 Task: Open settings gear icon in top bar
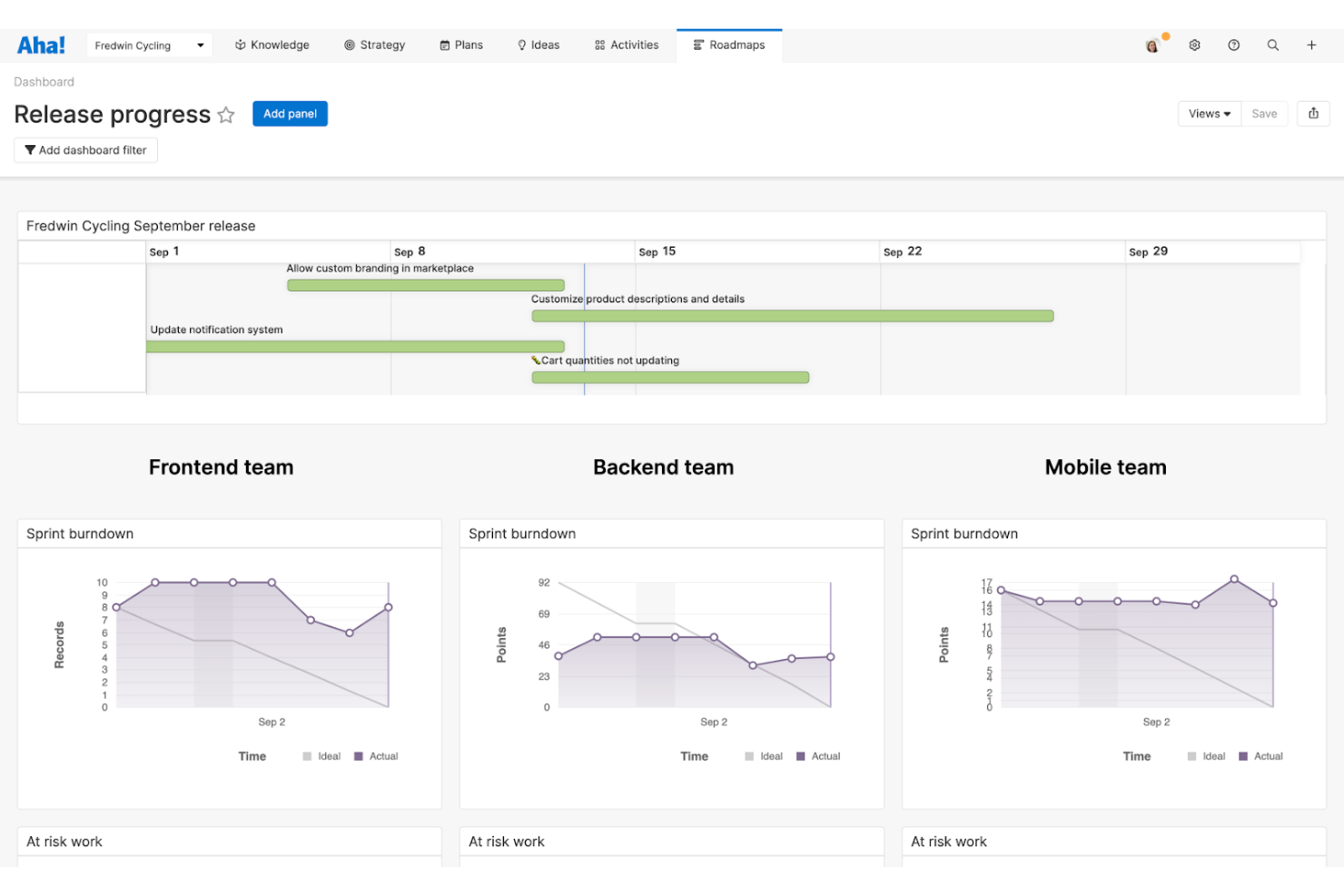1194,45
